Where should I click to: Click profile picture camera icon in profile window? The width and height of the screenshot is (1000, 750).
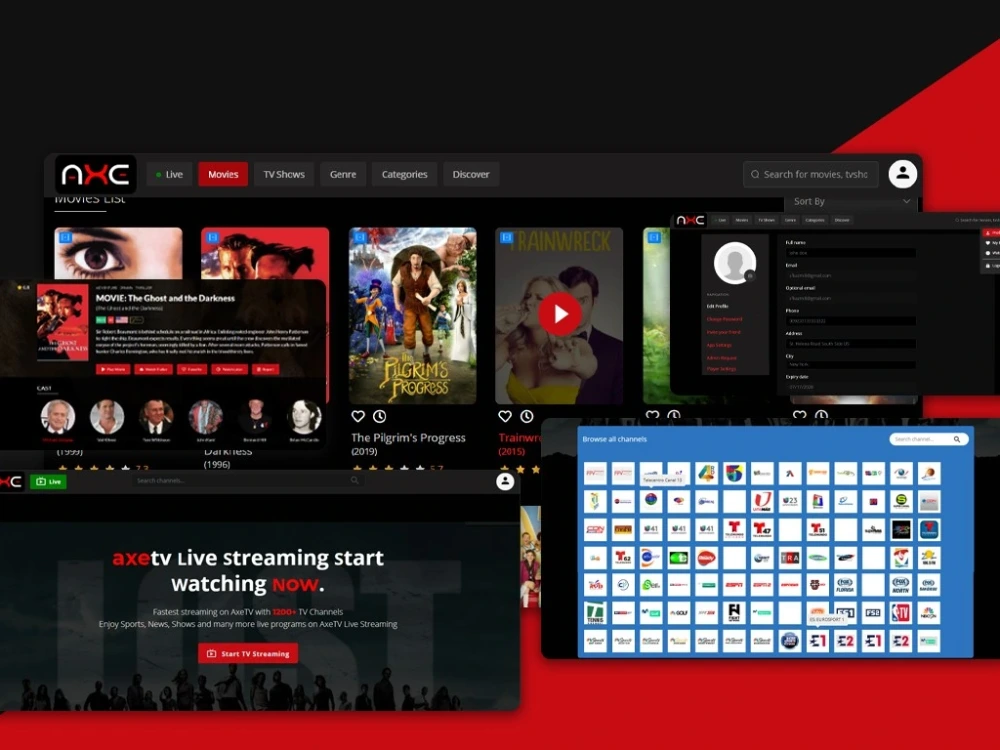(750, 276)
